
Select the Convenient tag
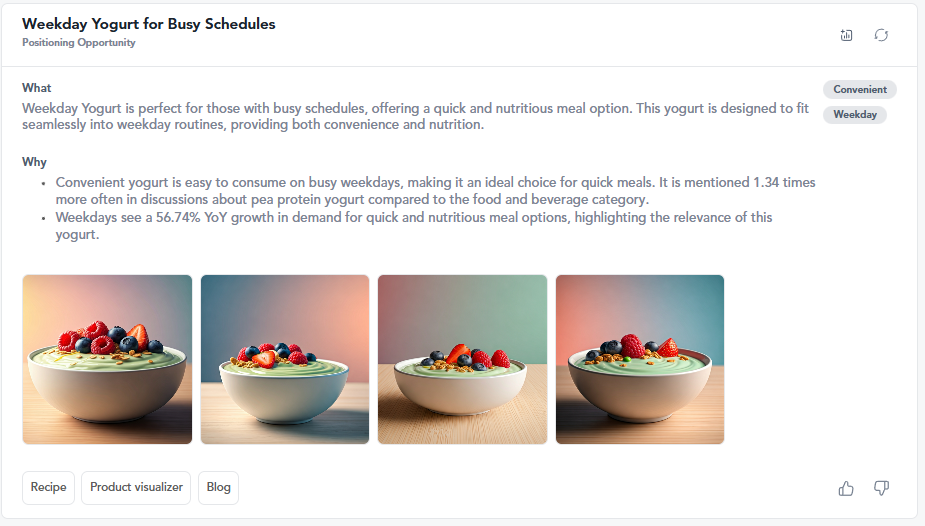[x=860, y=90]
